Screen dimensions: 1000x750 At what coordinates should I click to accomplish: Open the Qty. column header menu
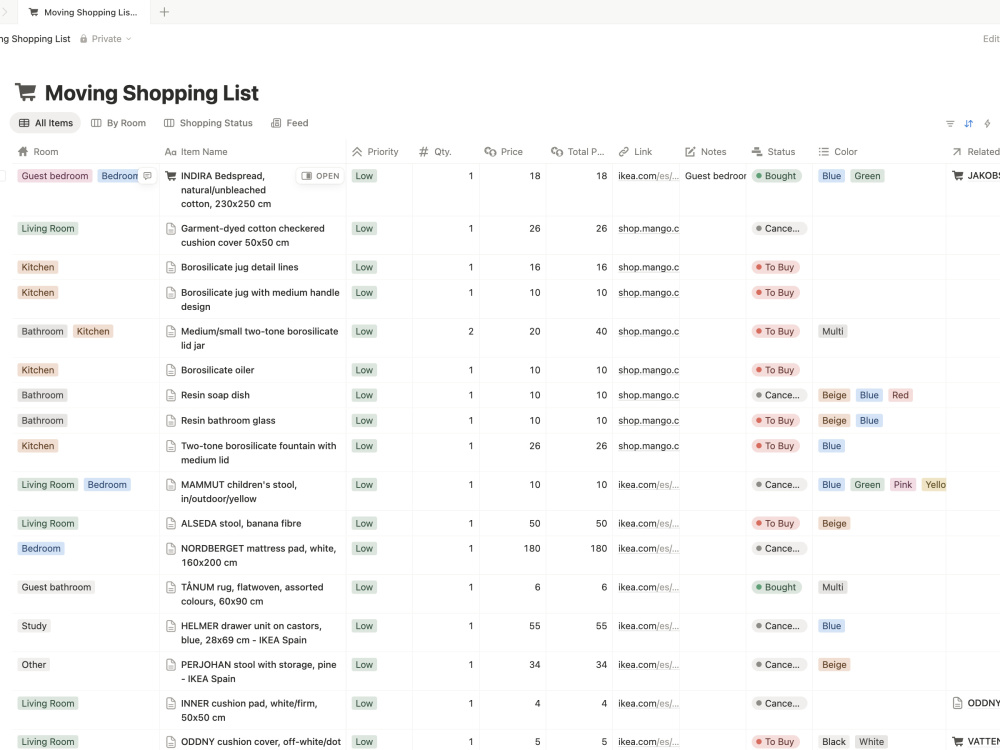[x=445, y=152]
